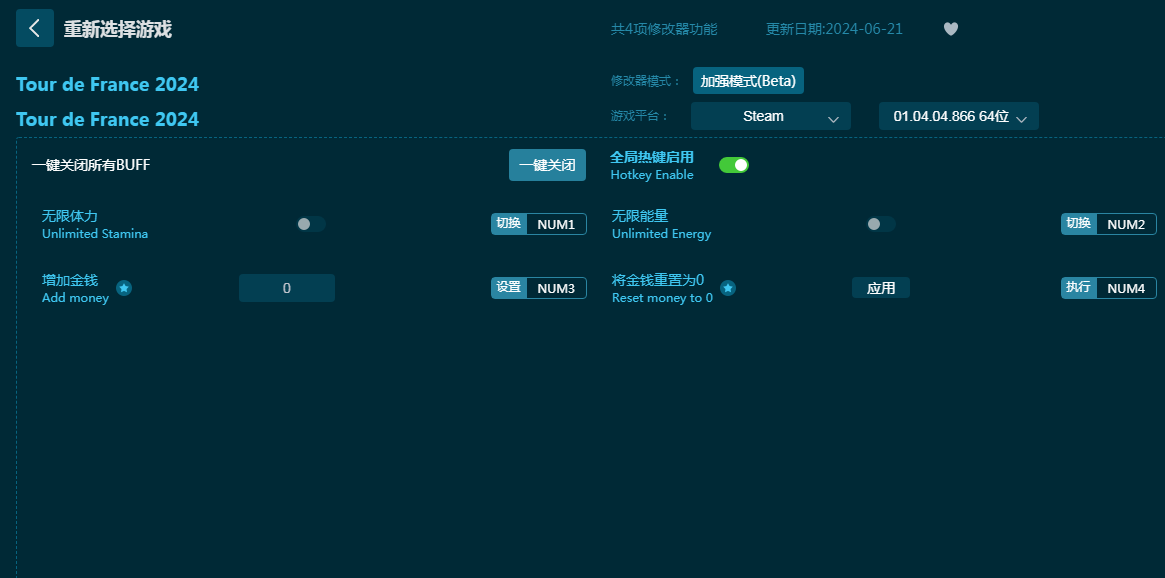Click the 切换 button next to NUM1
This screenshot has width=1165, height=578.
[x=509, y=224]
